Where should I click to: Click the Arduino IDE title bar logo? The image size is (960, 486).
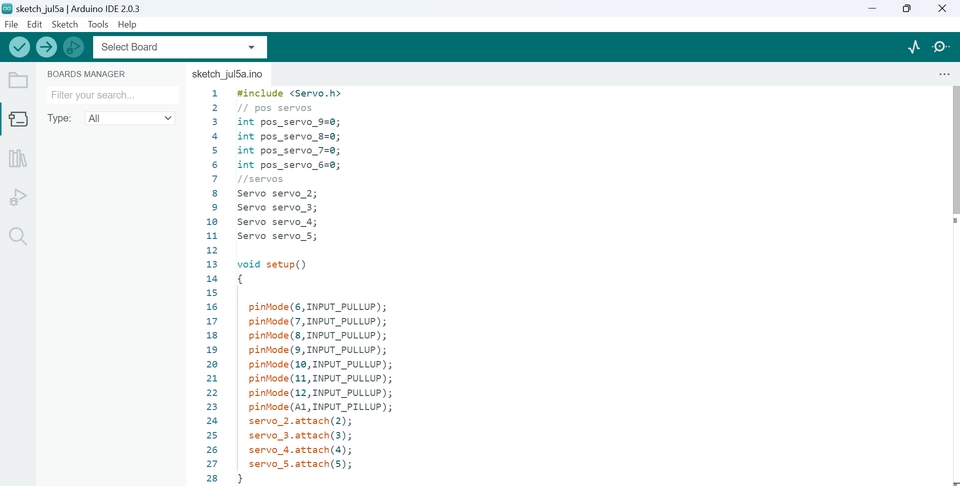click(x=7, y=9)
